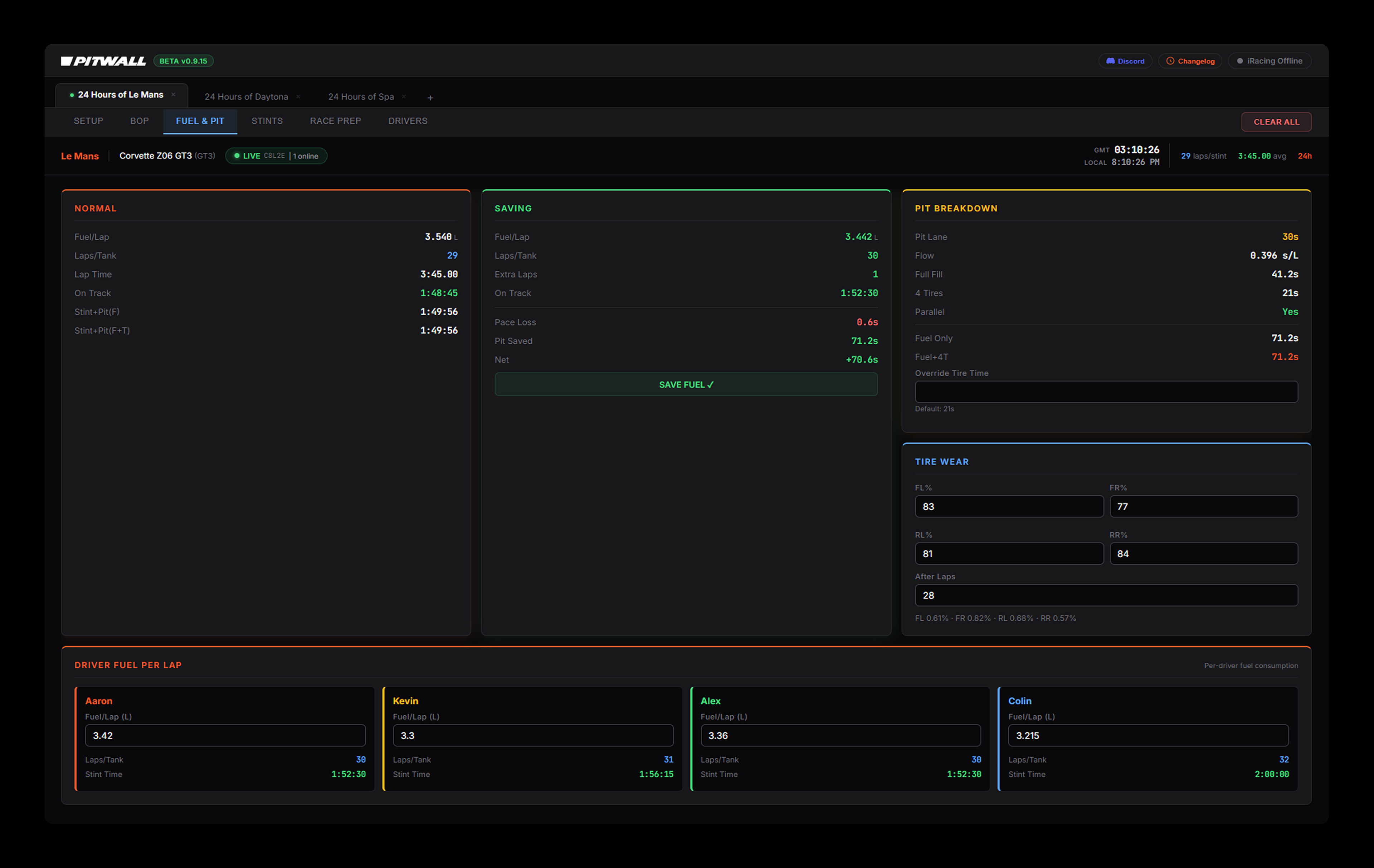Toggle the Save Fuel button
Image resolution: width=1374 pixels, height=868 pixels.
[x=686, y=384]
